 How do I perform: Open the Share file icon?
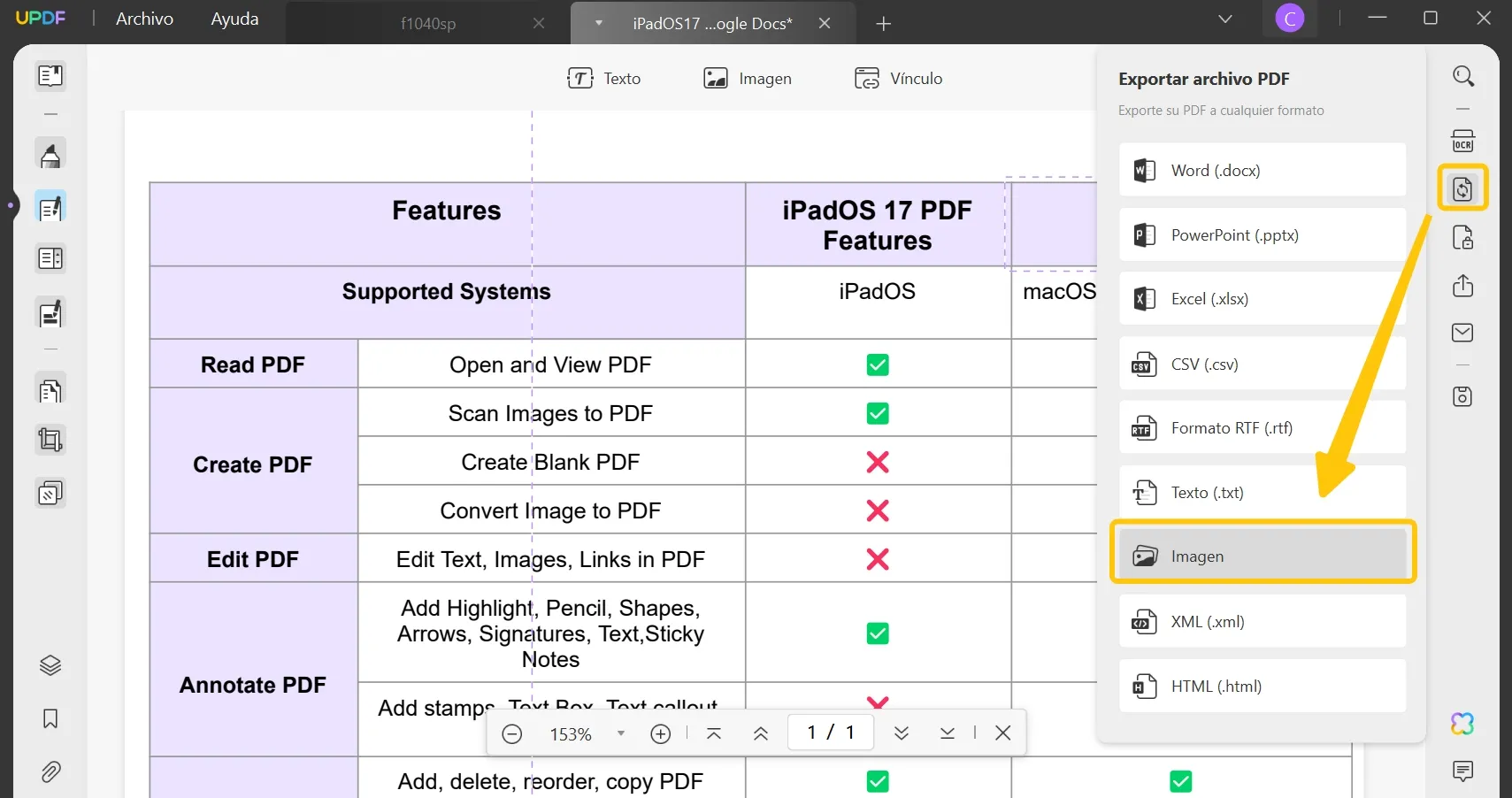(1463, 286)
